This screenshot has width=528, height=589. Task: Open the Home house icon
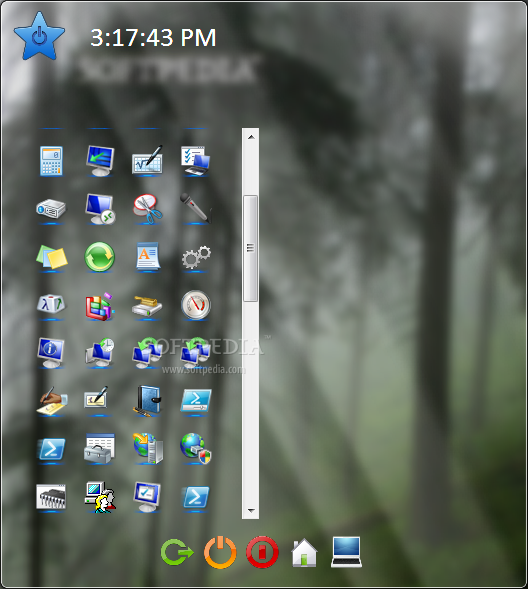[304, 552]
